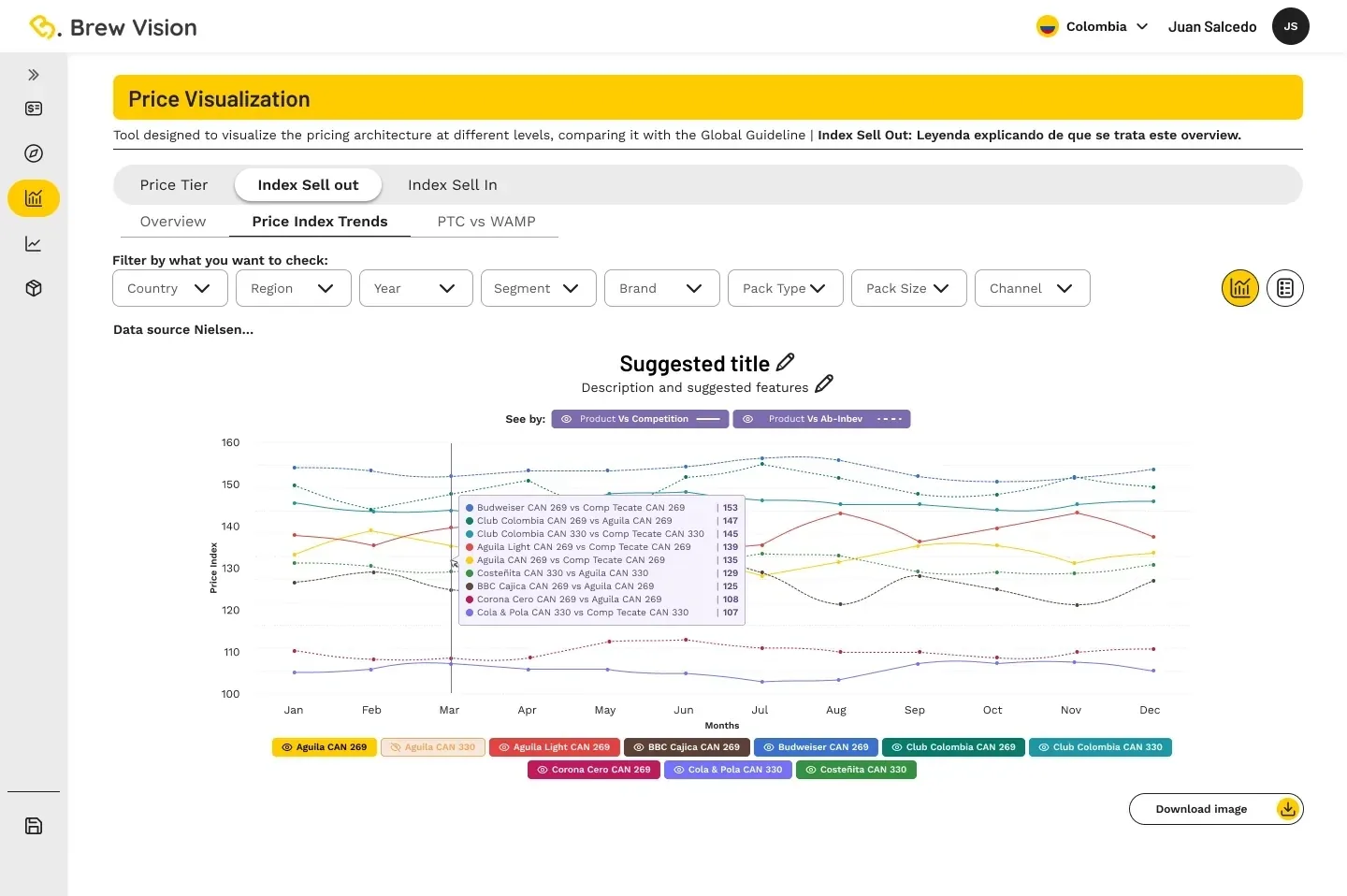Click the Download image button
Image resolution: width=1347 pixels, height=896 pixels.
coord(1216,809)
